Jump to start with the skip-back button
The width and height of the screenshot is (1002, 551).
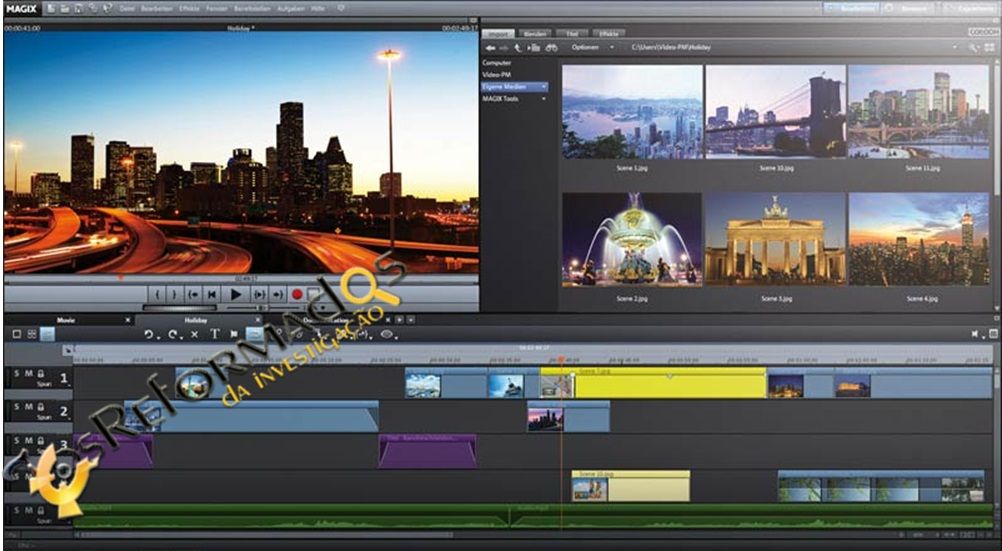[x=211, y=294]
